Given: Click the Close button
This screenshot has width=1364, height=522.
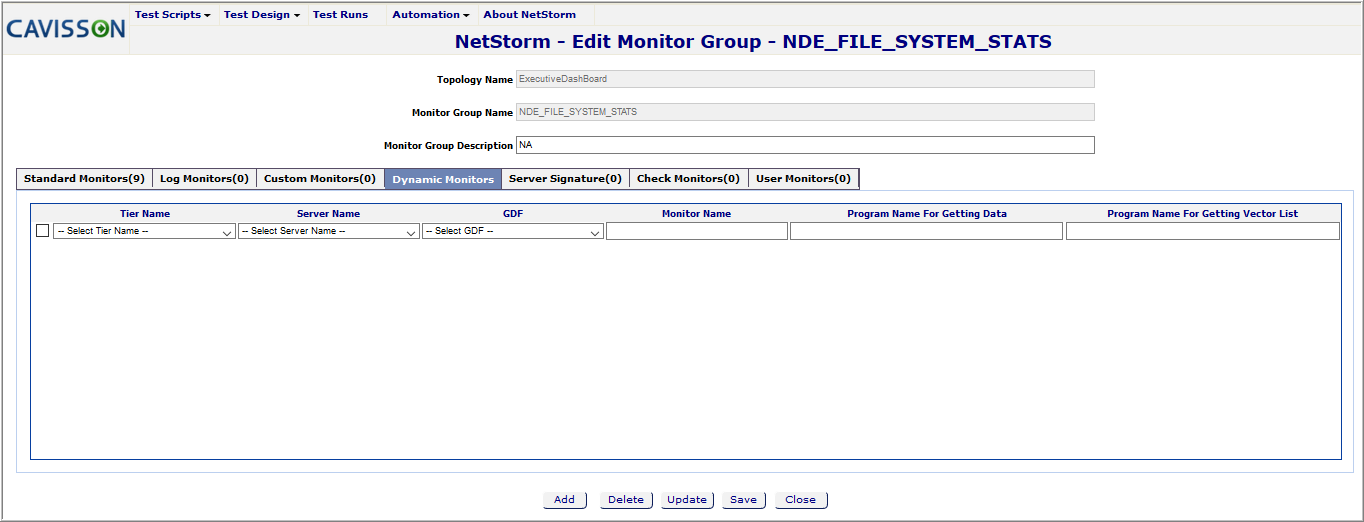Looking at the screenshot, I should pos(801,500).
